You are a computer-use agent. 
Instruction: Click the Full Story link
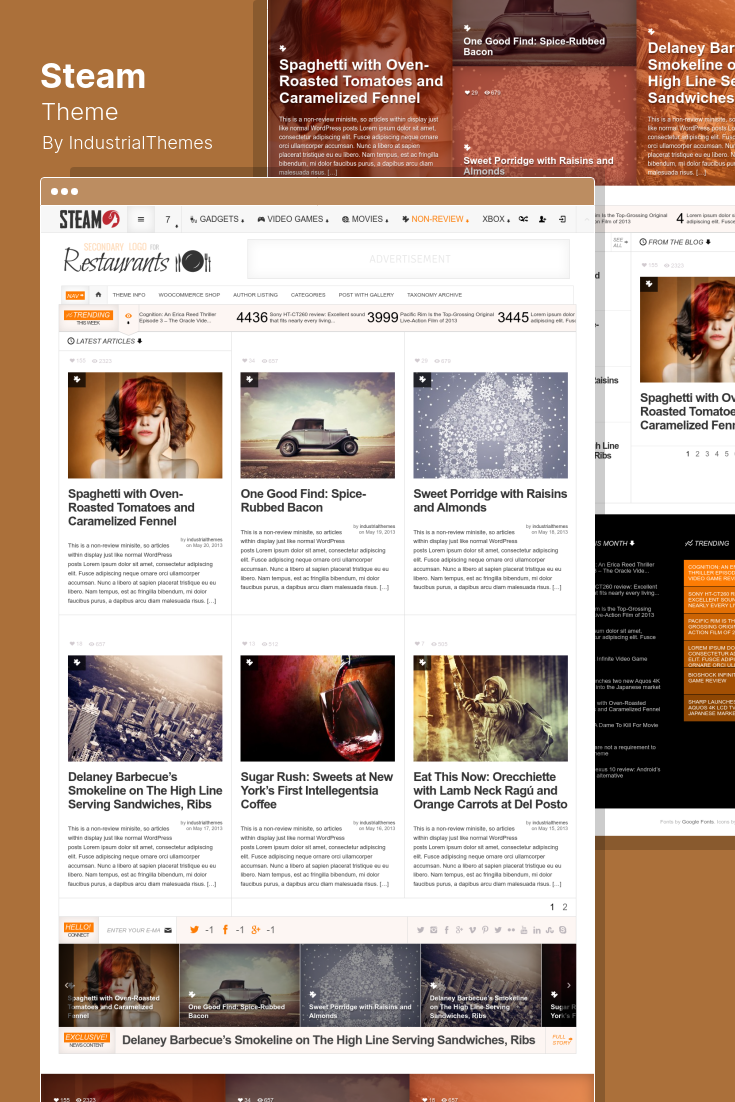click(562, 1039)
